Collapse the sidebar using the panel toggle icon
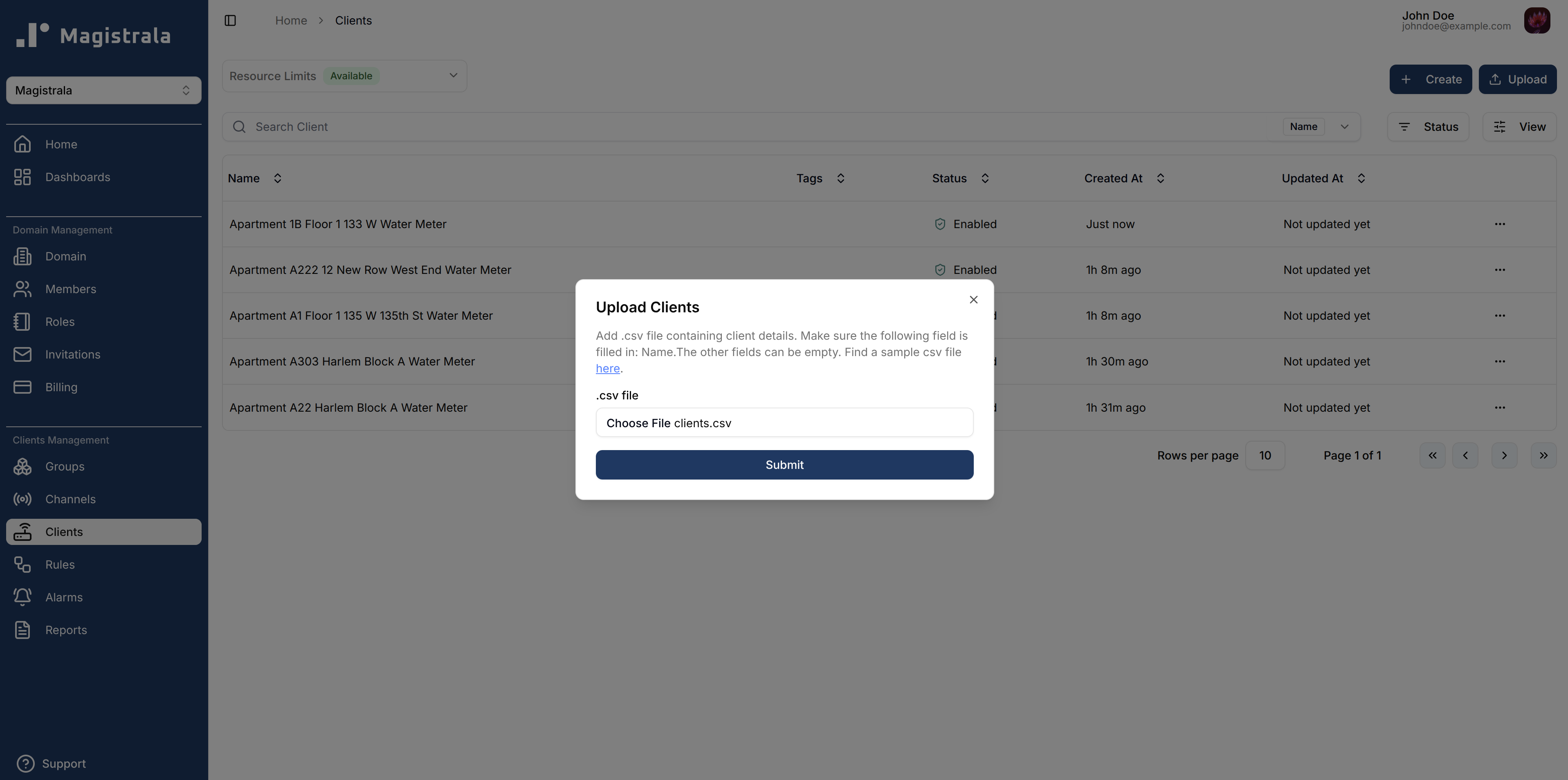Screen dimensions: 1568x780 (x=230, y=20)
